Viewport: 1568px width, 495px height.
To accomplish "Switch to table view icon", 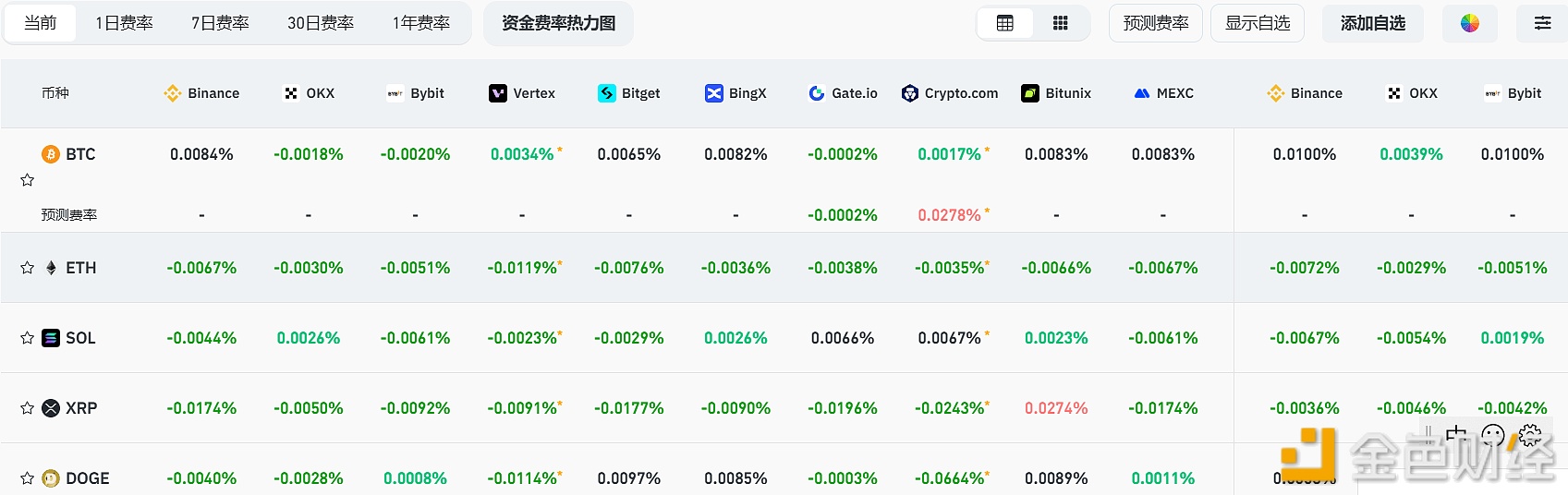I will click(1005, 23).
